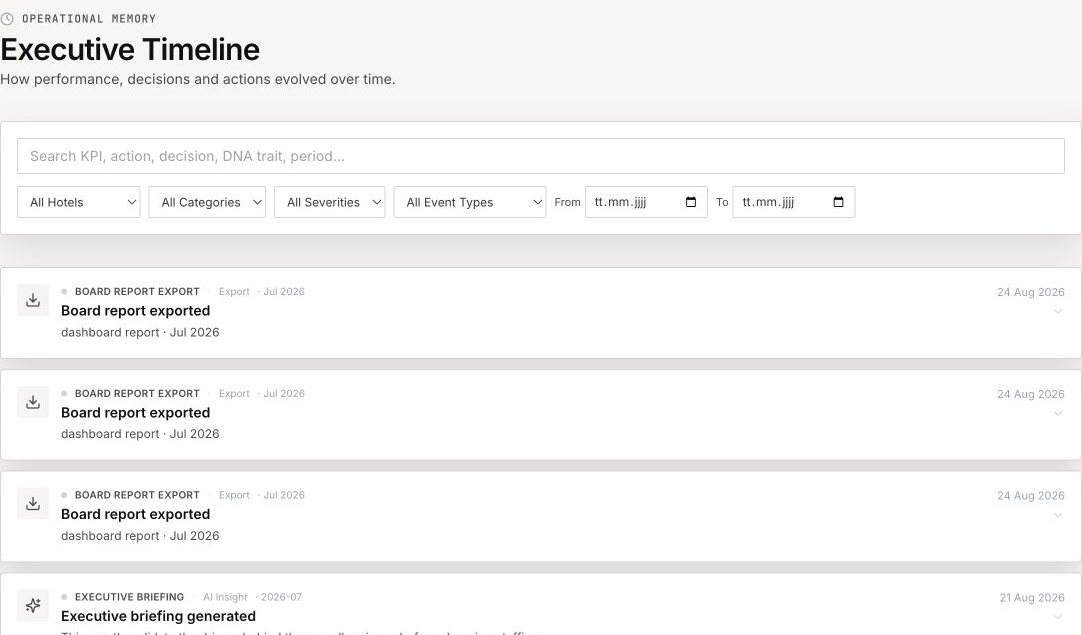Click into the From date input

coord(647,202)
